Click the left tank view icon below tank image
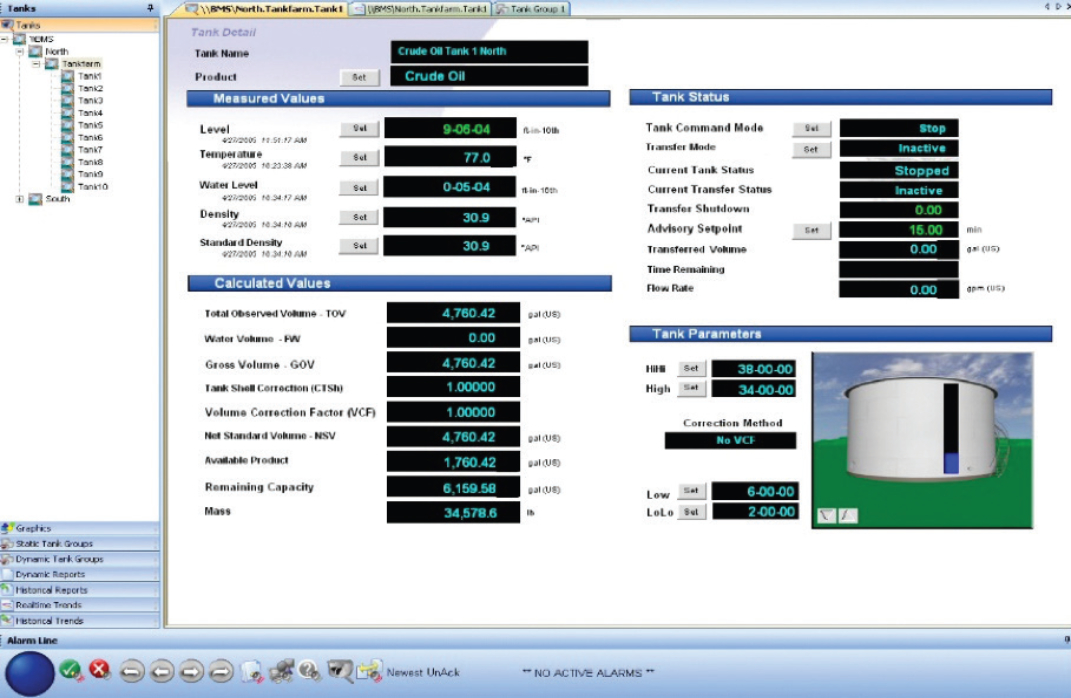This screenshot has width=1071, height=698. click(x=826, y=515)
